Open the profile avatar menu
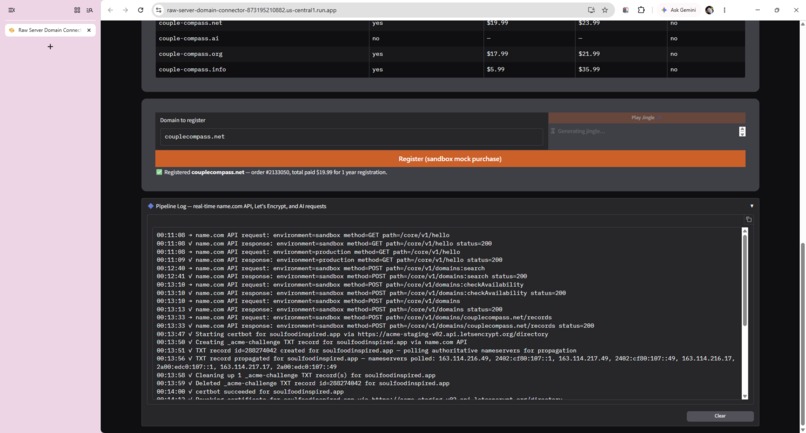806x433 pixels. click(x=709, y=10)
